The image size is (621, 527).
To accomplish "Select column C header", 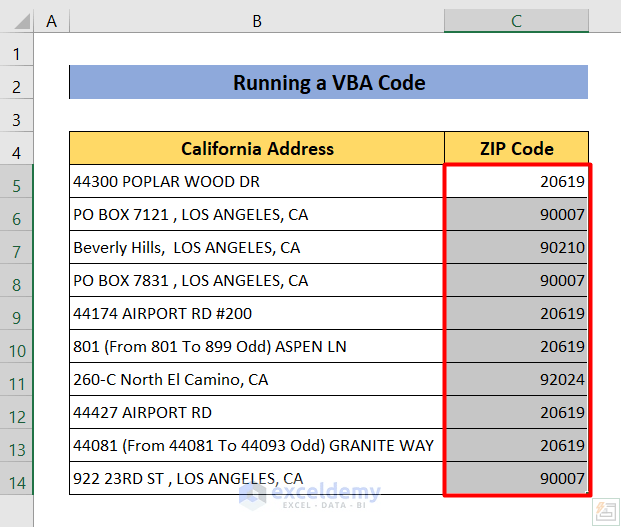I will pos(516,21).
